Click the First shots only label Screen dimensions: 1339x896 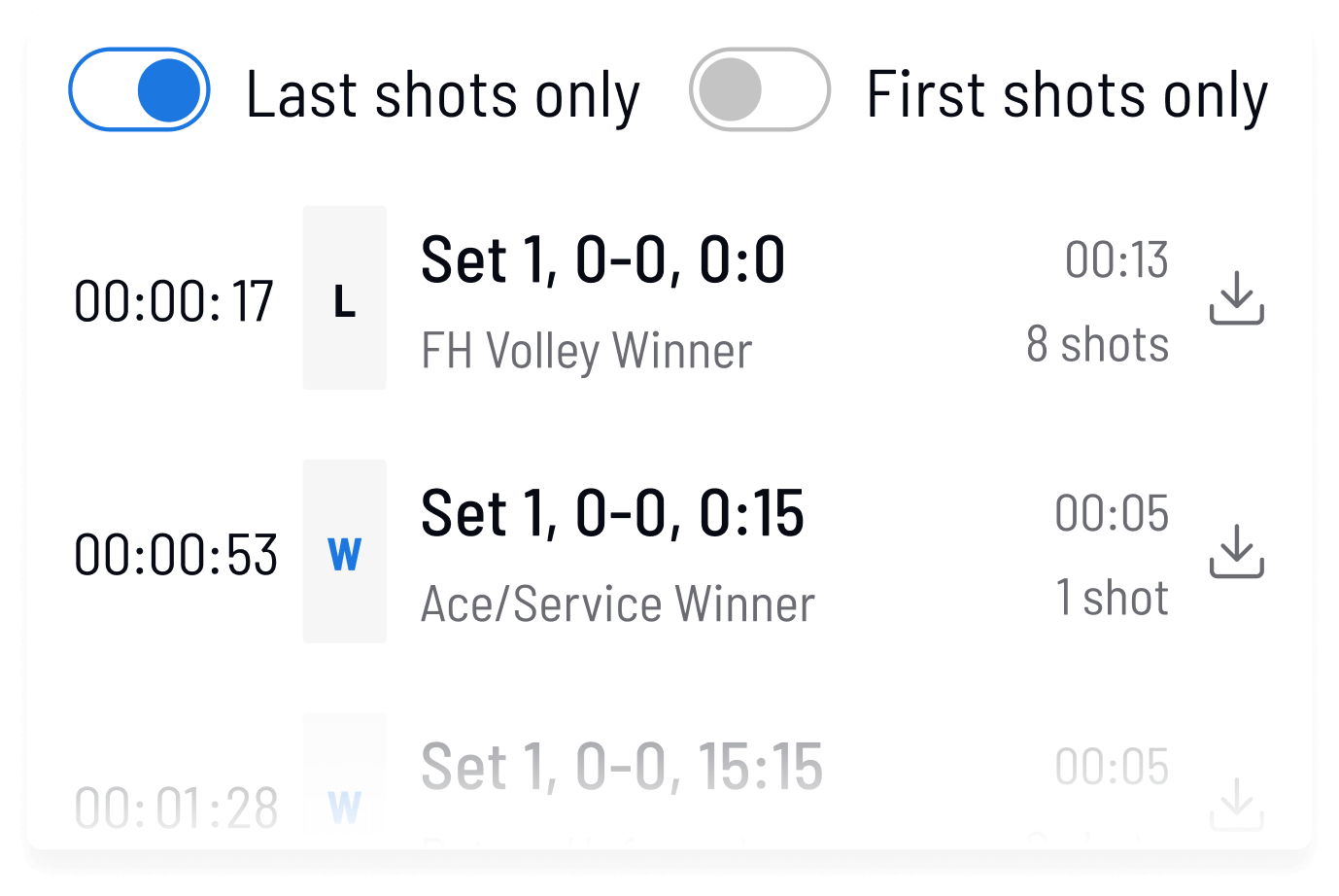(1066, 95)
